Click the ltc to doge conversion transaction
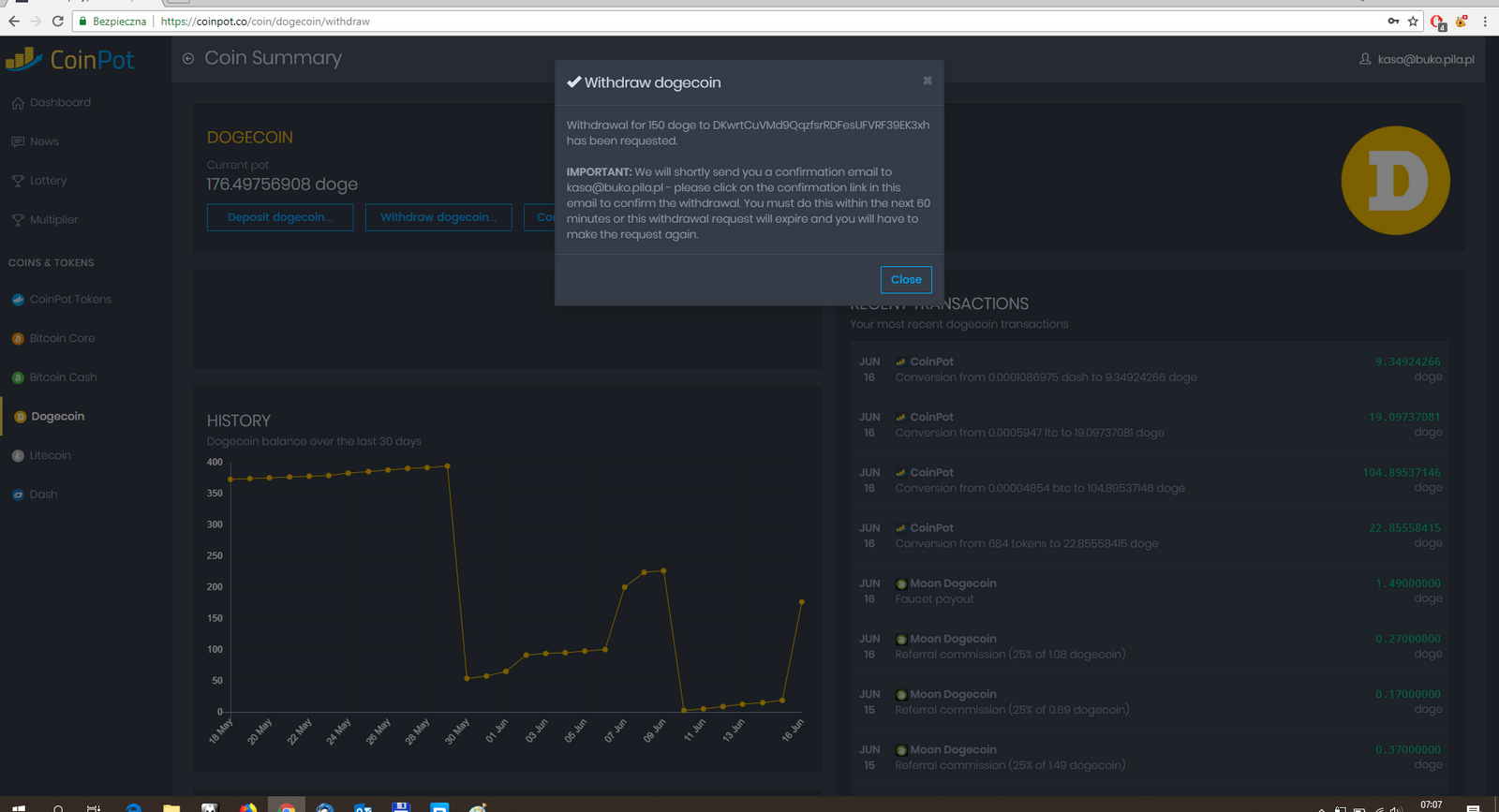 pyautogui.click(x=1150, y=425)
